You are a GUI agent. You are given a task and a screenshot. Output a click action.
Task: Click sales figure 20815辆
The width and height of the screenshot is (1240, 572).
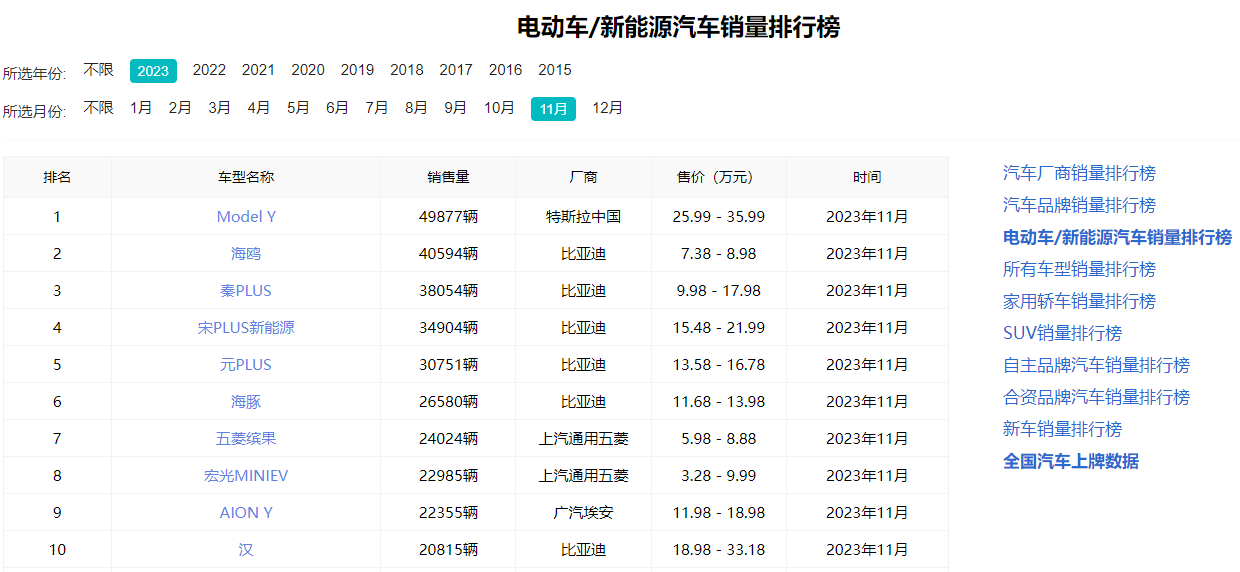click(x=448, y=550)
